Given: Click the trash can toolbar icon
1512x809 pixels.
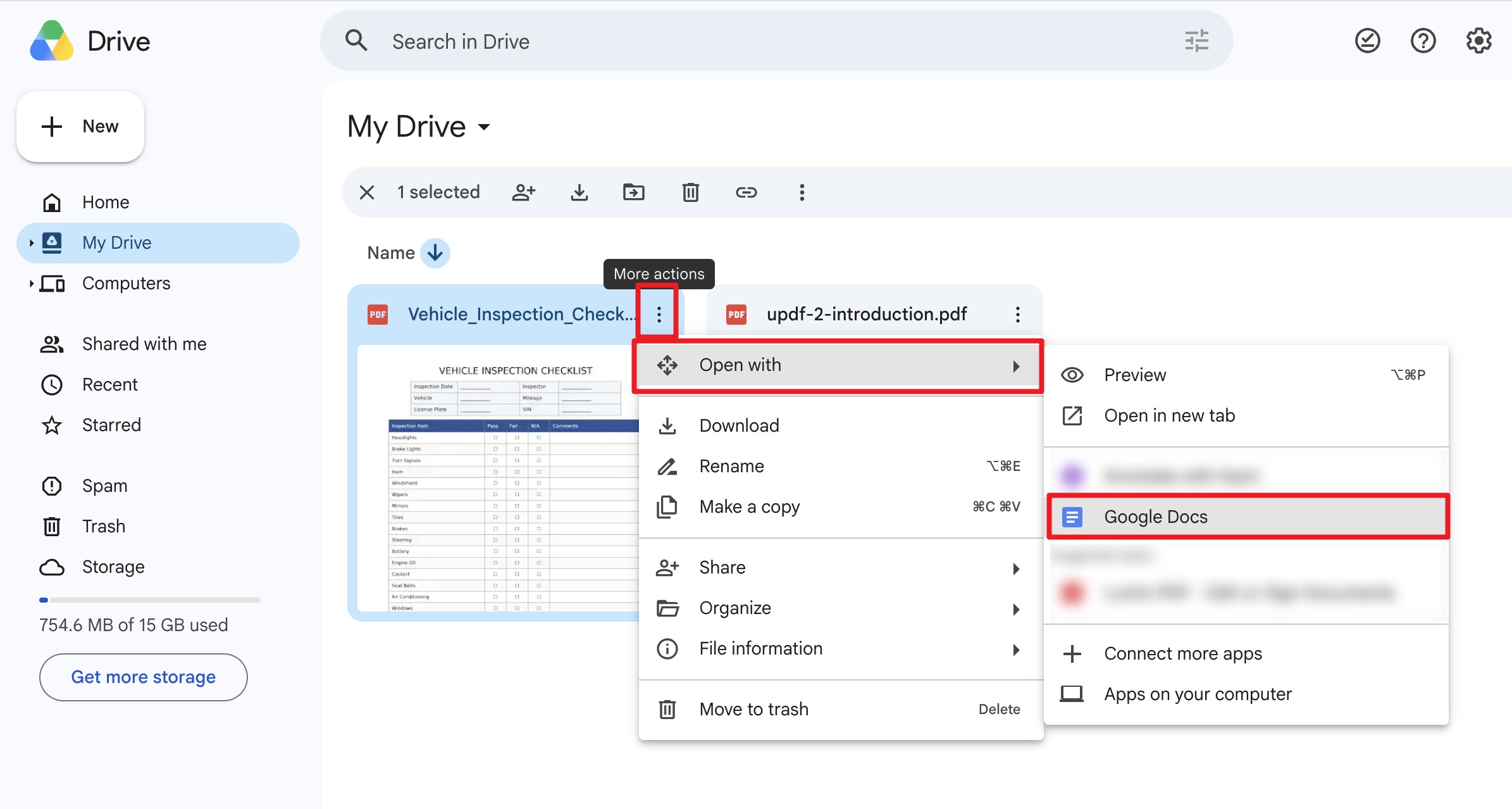Looking at the screenshot, I should click(690, 192).
